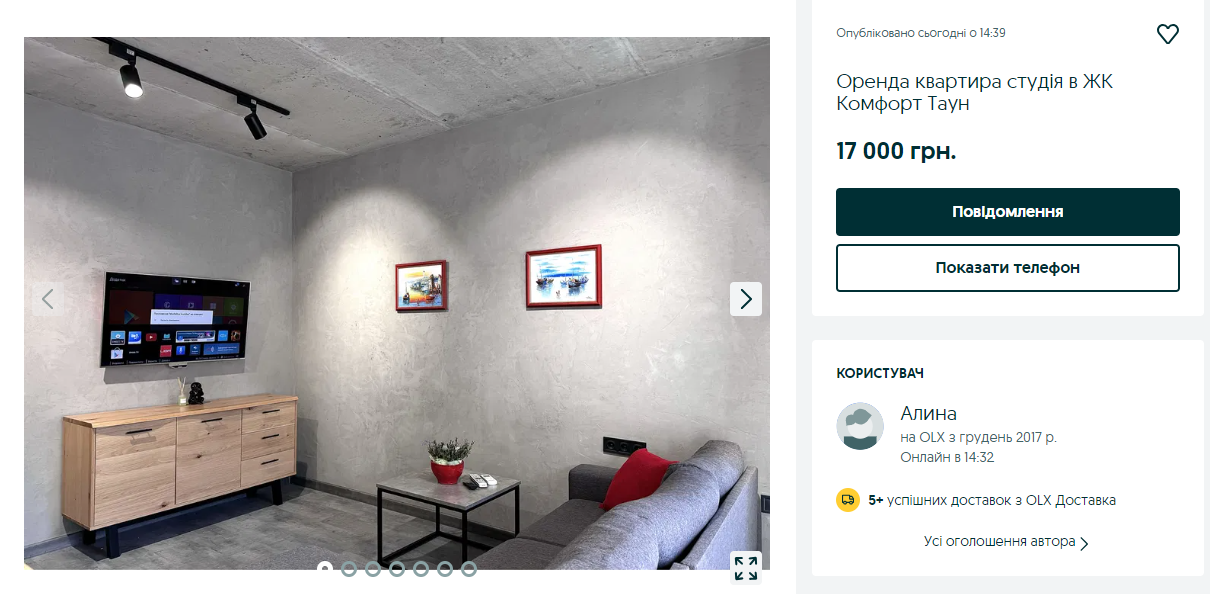Show next photo with right arrow

click(745, 299)
